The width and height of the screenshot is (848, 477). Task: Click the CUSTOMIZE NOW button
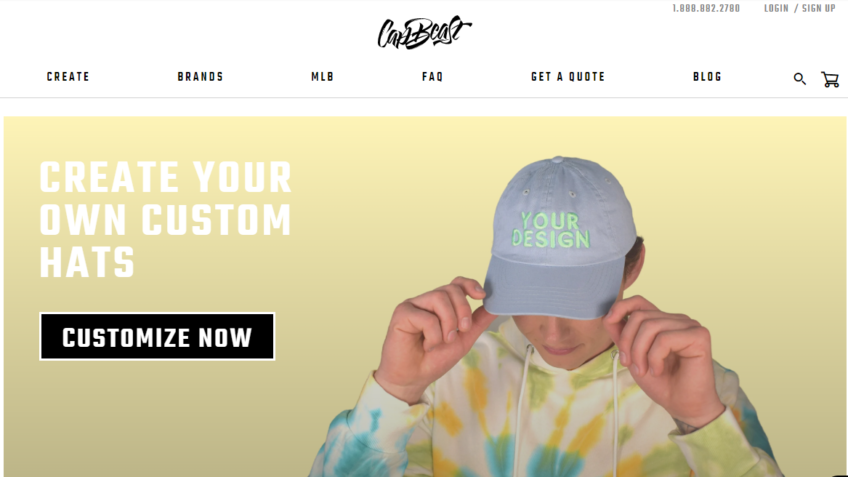tap(157, 336)
